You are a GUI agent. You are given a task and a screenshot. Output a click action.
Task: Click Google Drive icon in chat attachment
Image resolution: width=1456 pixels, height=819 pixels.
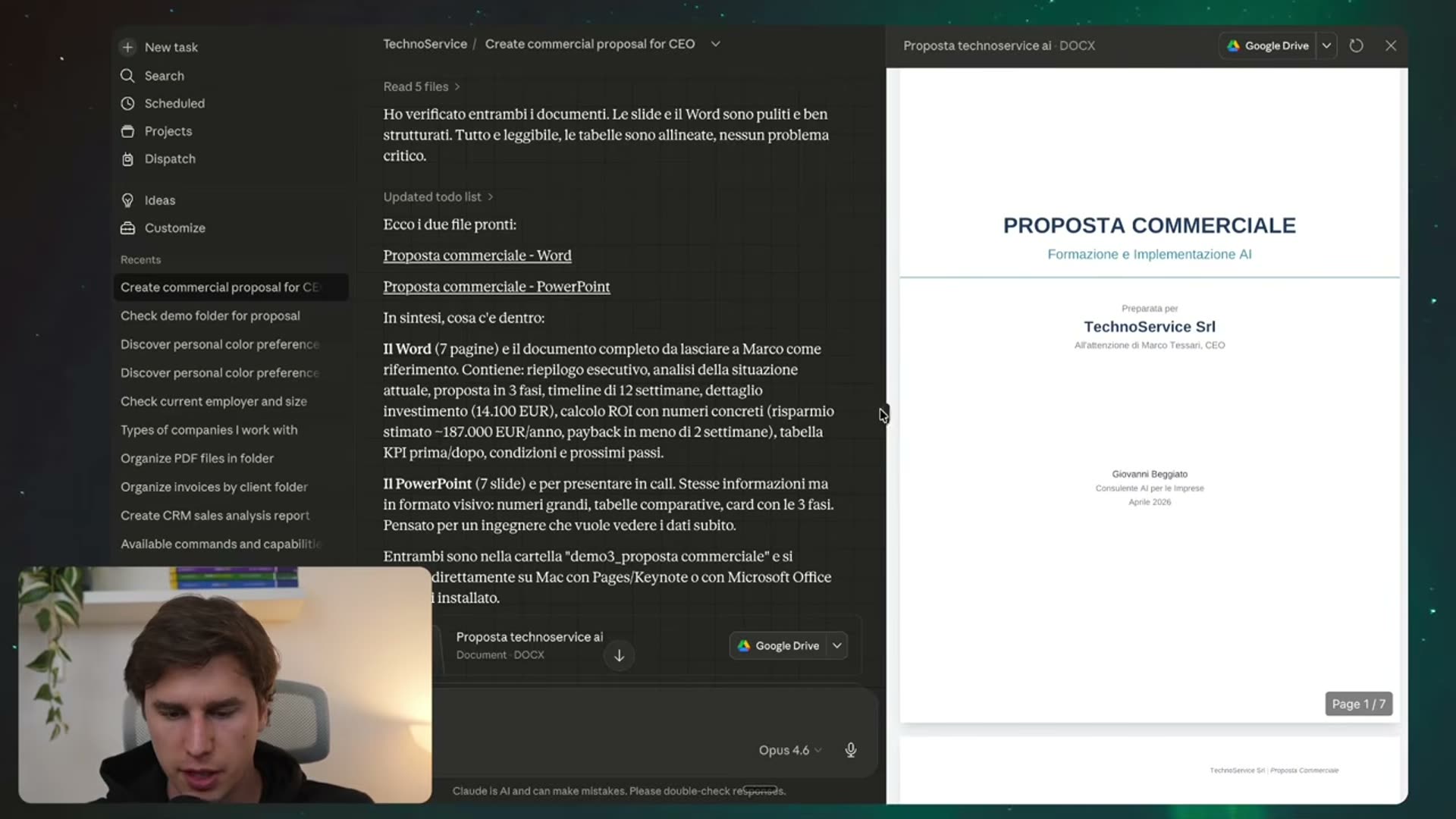[744, 646]
